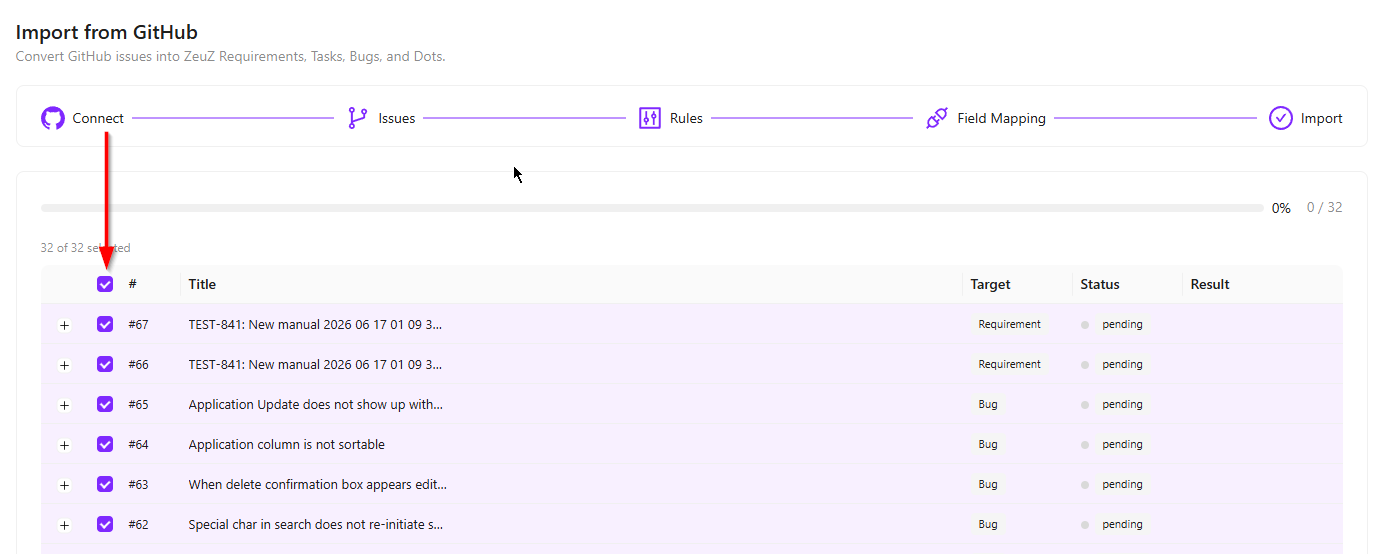Click the pending status on row #62
Screen dimensions: 1391x554
click(1122, 524)
